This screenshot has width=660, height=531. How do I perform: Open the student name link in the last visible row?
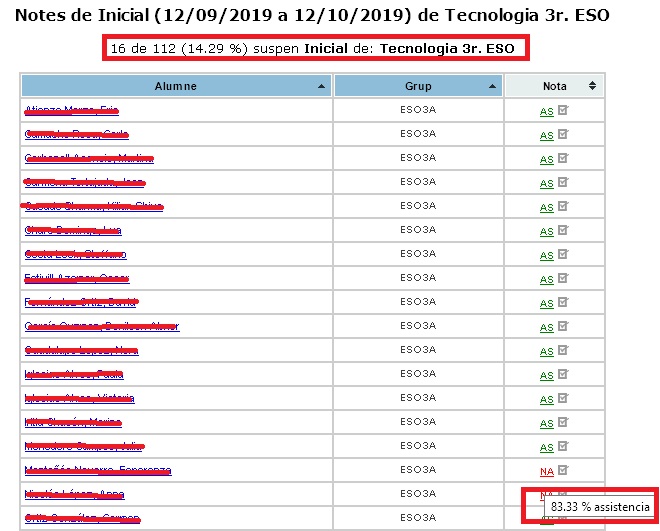pyautogui.click(x=82, y=518)
